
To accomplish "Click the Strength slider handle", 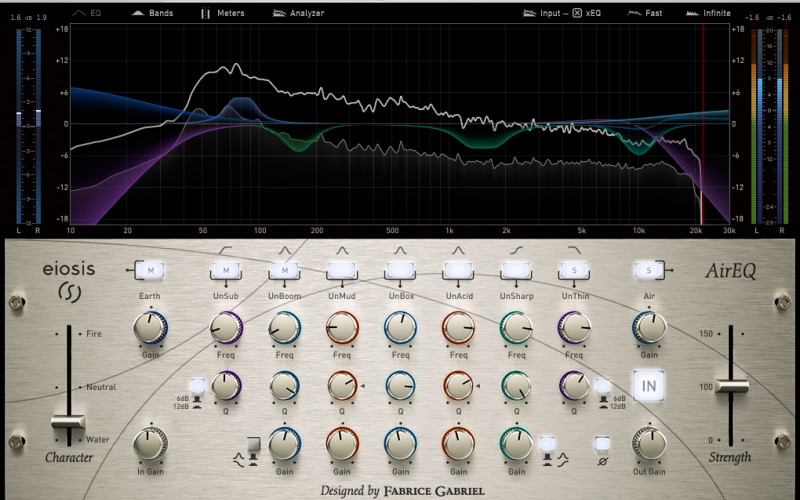I will (x=732, y=386).
